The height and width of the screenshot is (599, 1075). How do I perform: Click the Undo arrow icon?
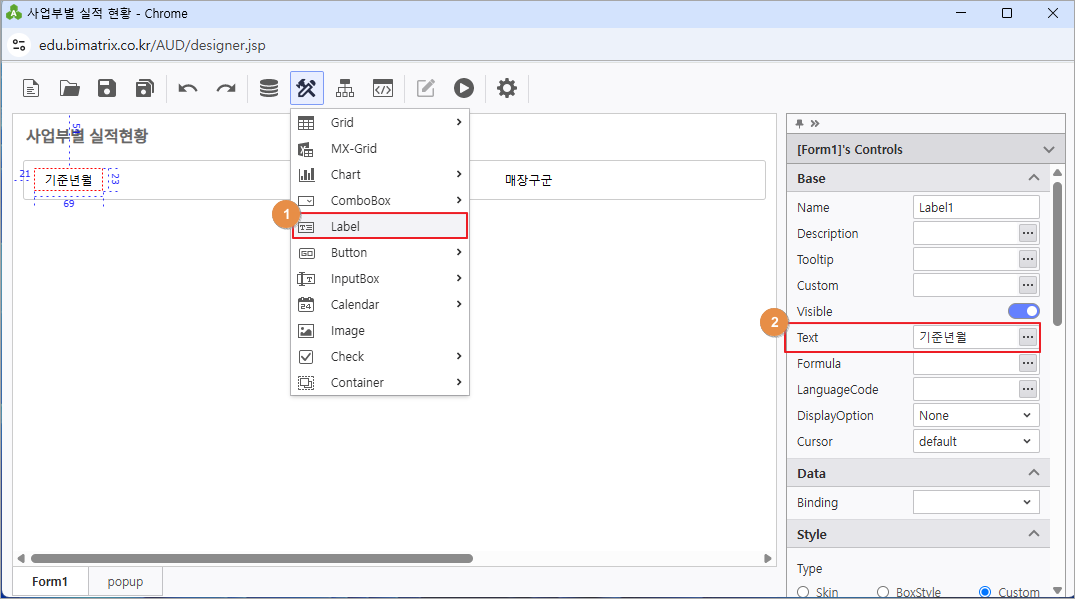[188, 88]
